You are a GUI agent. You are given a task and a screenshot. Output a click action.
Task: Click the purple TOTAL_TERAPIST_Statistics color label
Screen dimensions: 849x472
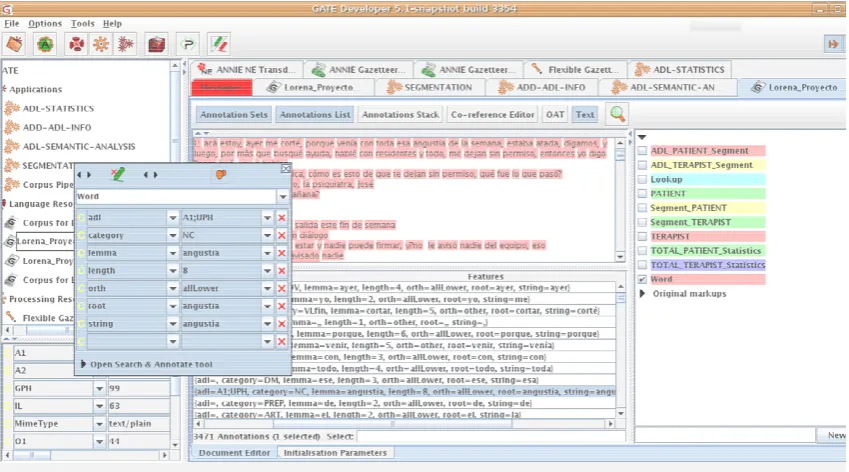coord(707,265)
